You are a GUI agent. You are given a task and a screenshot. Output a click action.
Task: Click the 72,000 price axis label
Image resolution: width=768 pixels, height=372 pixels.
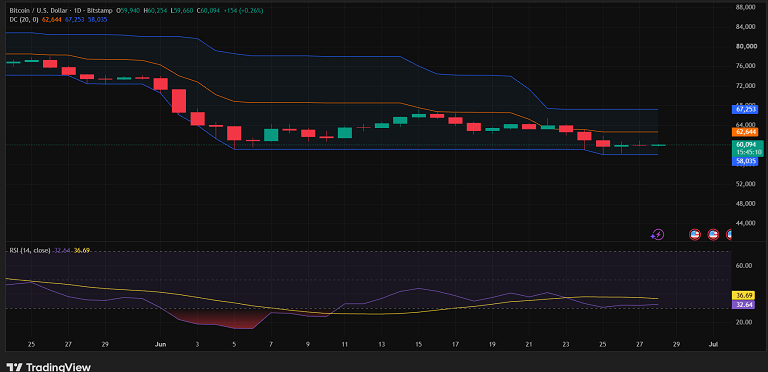tap(746, 86)
